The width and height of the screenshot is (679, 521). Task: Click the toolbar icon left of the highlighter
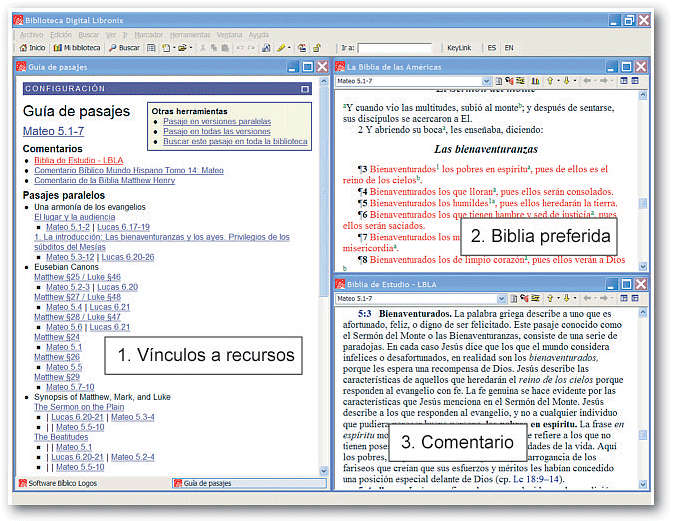click(266, 48)
